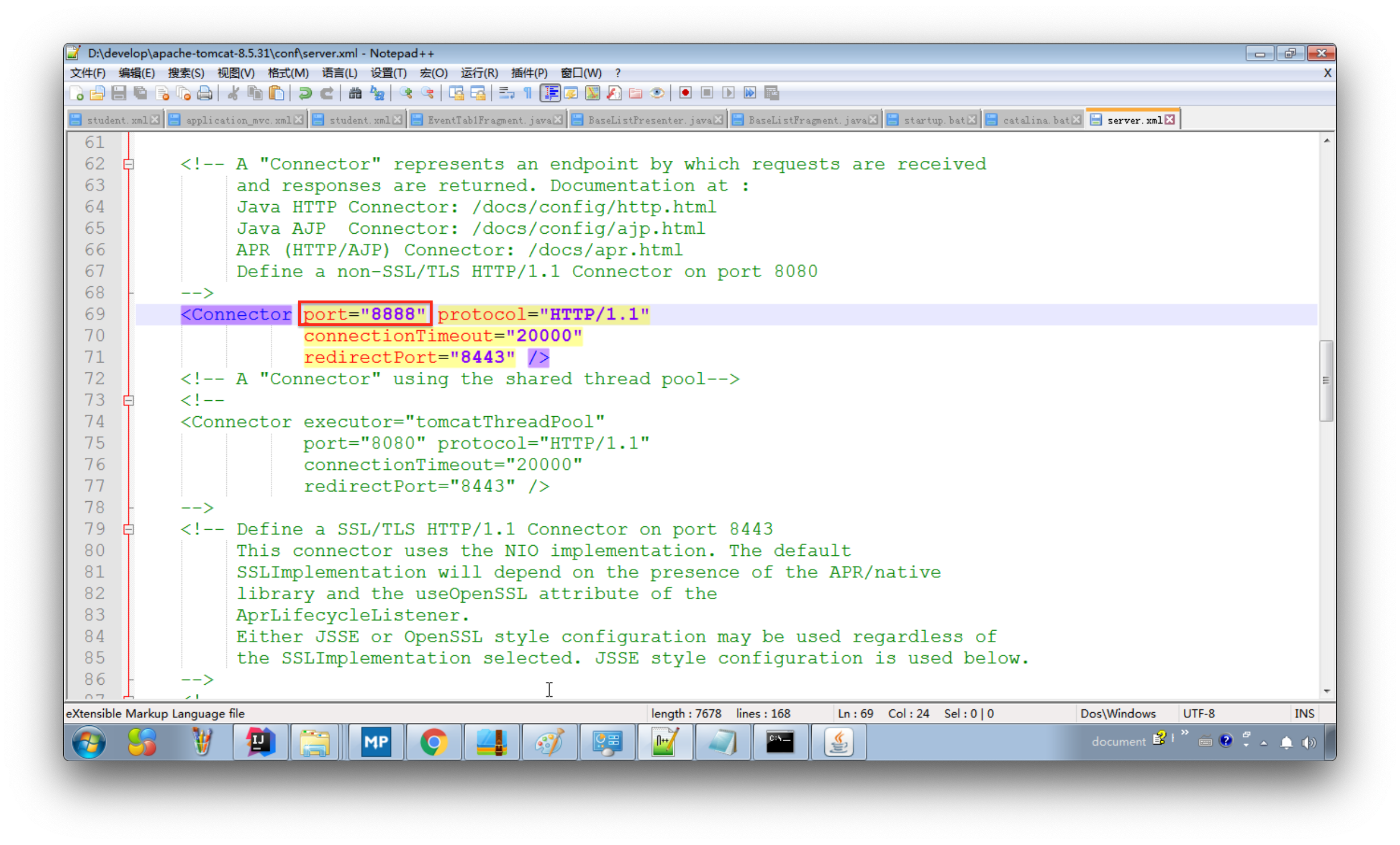
Task: Open Chrome from the taskbar
Action: [434, 742]
